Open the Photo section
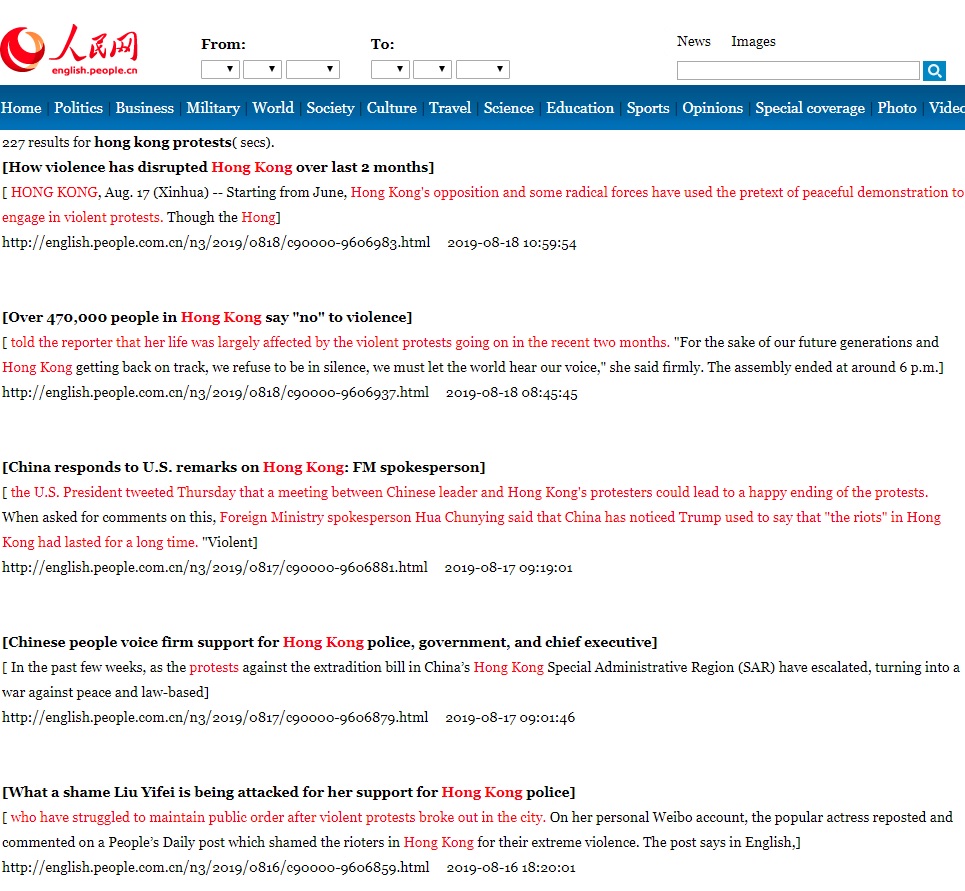965x891 pixels. point(897,108)
